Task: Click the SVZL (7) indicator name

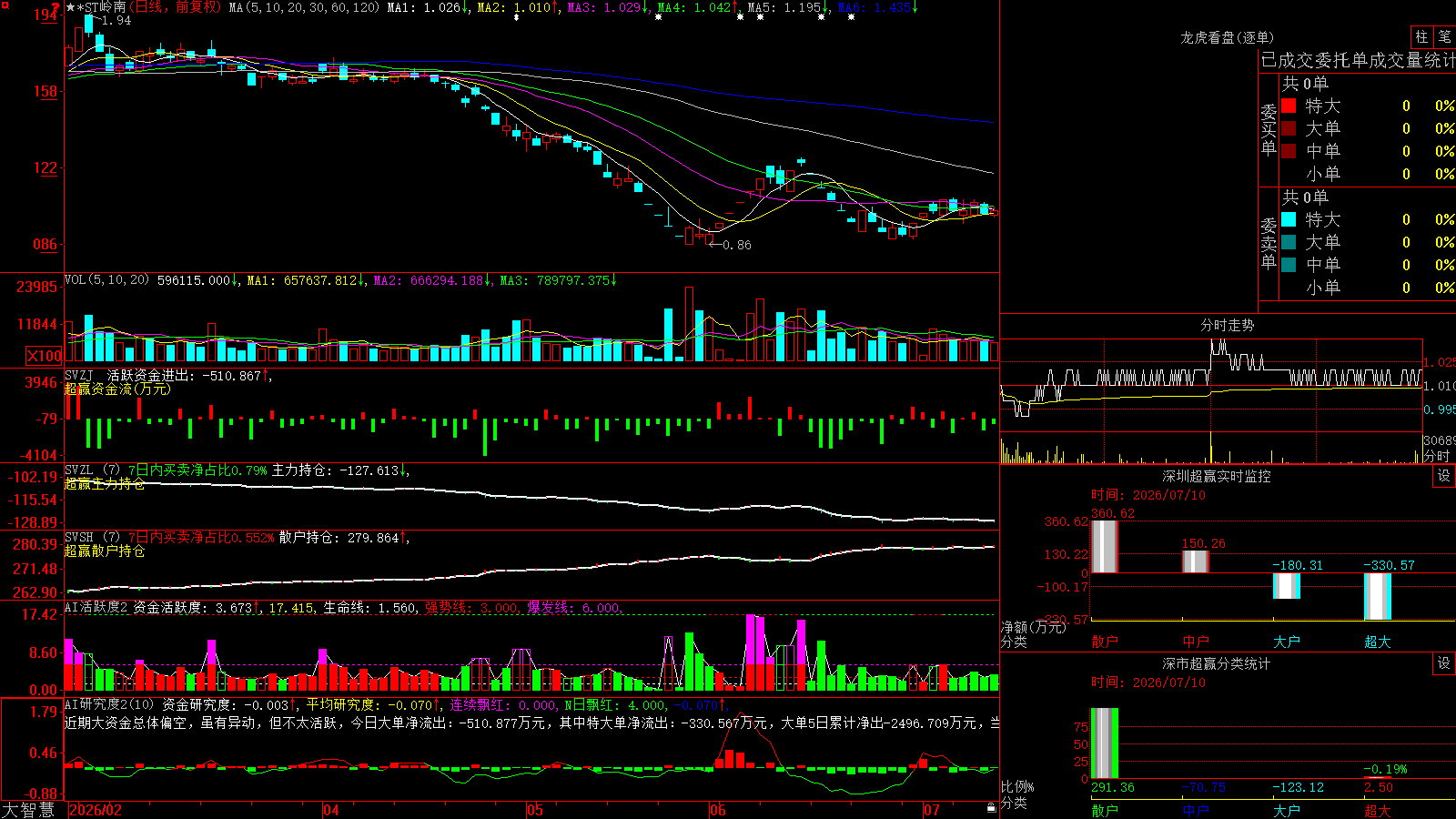Action: [x=92, y=470]
